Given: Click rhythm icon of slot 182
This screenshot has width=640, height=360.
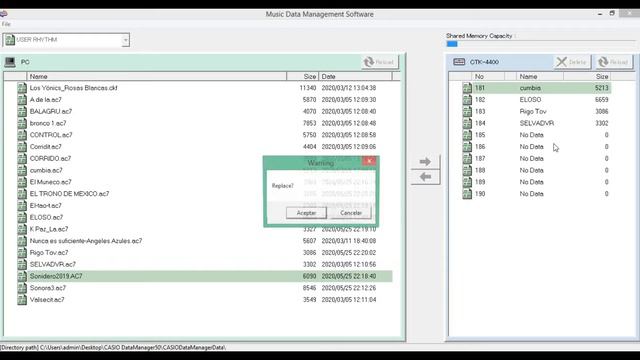Looking at the screenshot, I should coord(467,100).
